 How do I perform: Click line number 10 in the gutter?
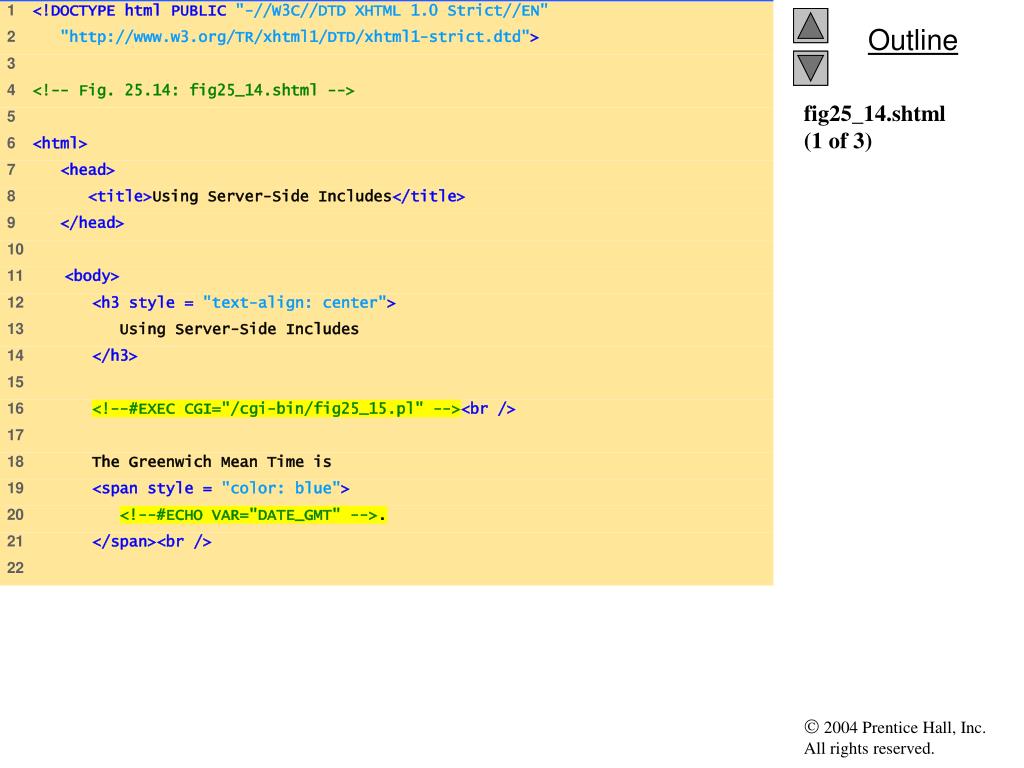point(15,249)
